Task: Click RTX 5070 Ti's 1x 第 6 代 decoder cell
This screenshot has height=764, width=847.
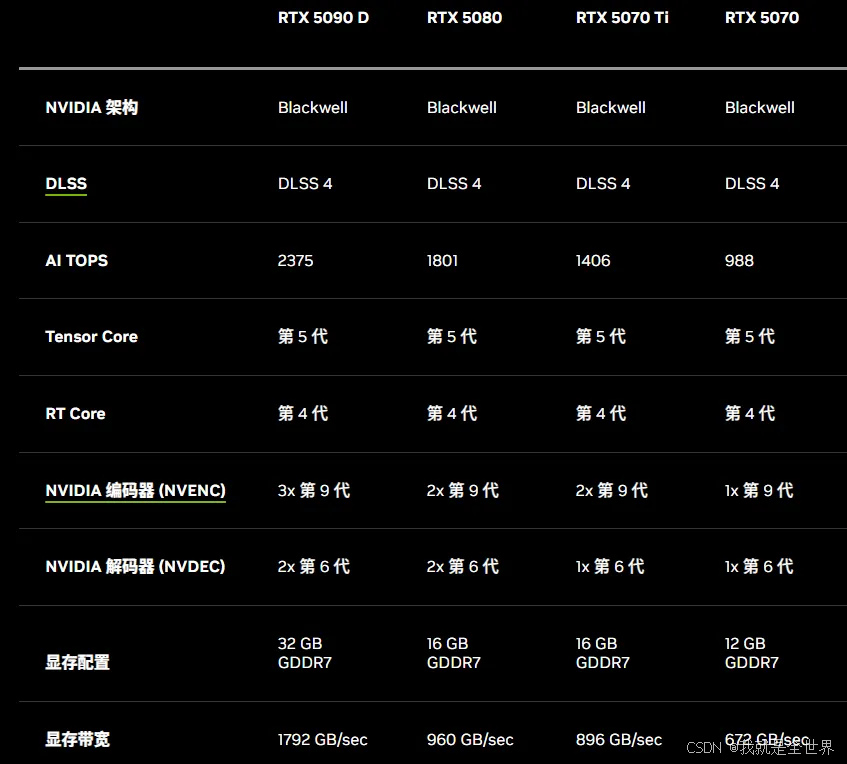Action: click(610, 567)
